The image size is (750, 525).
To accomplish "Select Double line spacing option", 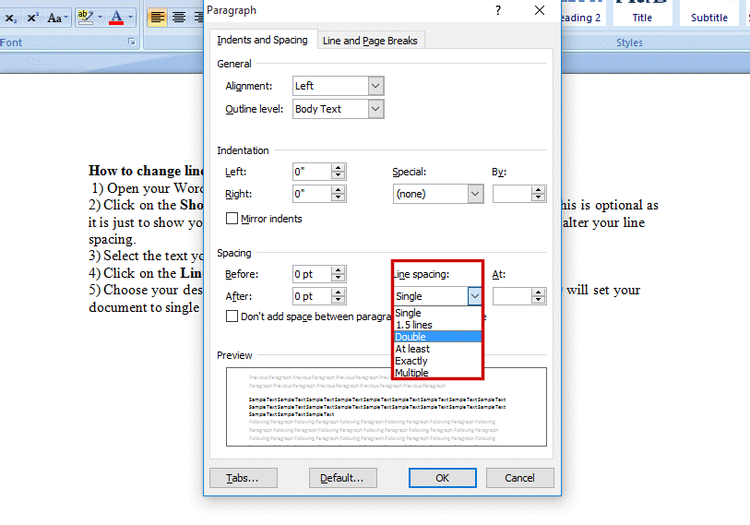I will point(437,337).
